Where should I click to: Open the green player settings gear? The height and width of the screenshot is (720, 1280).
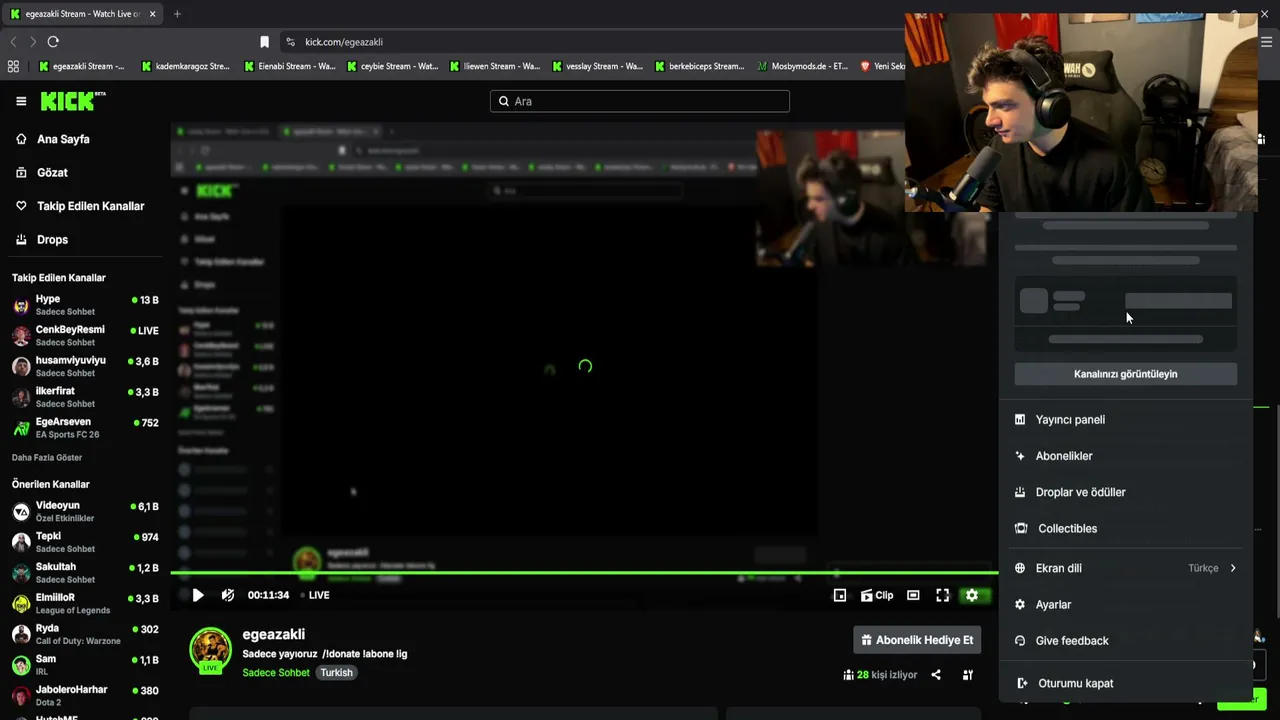(x=972, y=595)
